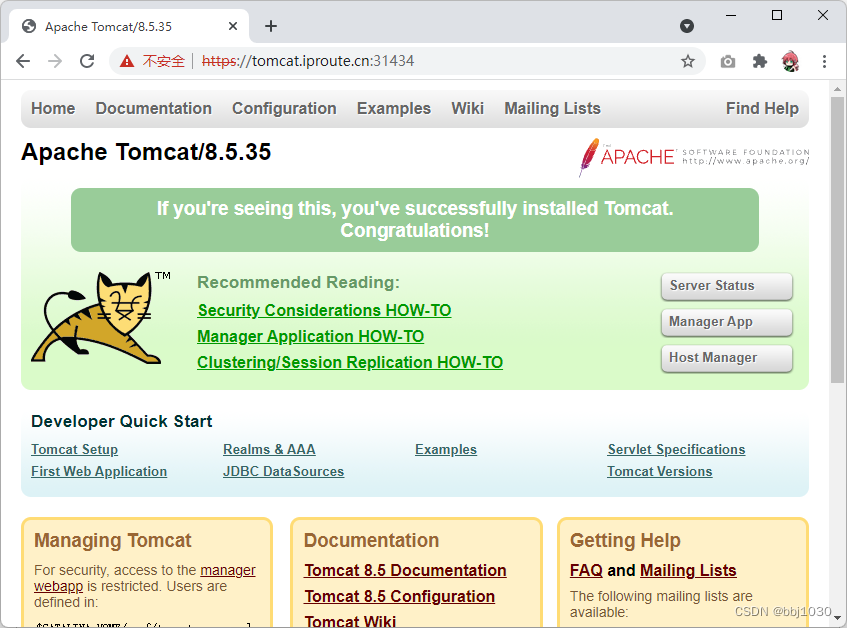Go back using the browser back arrow
This screenshot has width=847, height=628.
[23, 61]
